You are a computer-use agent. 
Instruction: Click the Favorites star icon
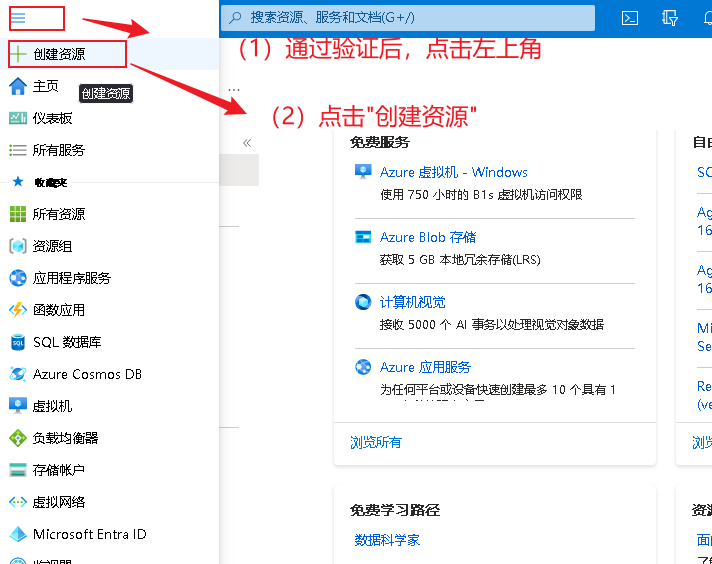[18, 182]
